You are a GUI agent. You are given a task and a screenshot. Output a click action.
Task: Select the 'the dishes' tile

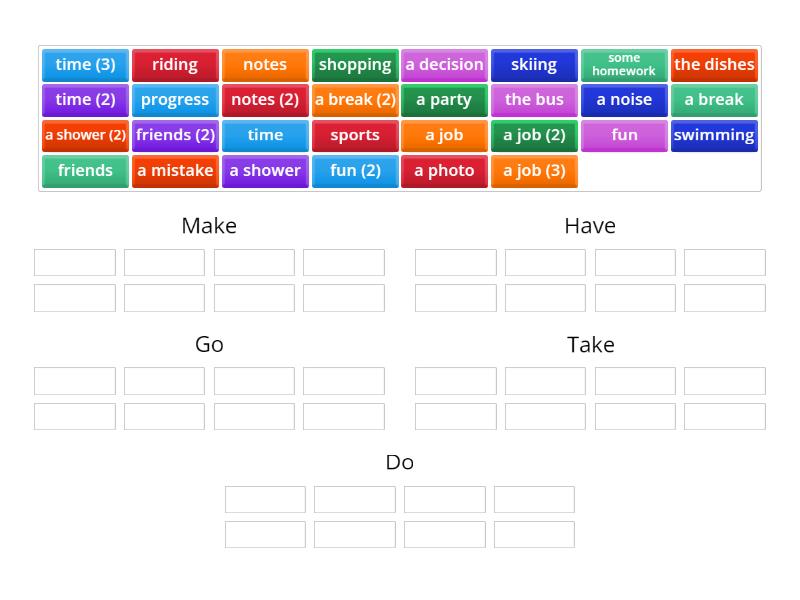pyautogui.click(x=714, y=64)
